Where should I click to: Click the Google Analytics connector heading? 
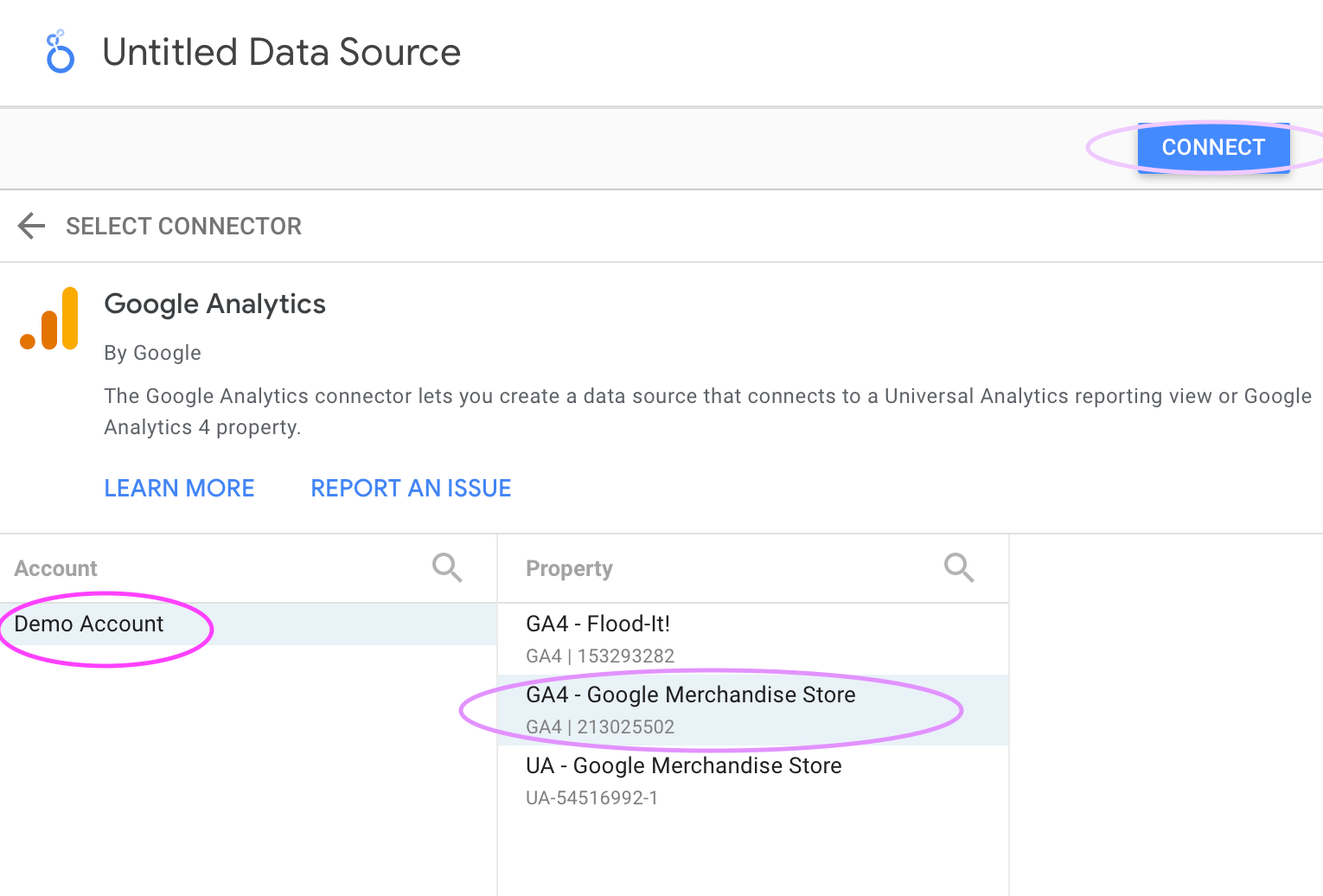pos(214,304)
